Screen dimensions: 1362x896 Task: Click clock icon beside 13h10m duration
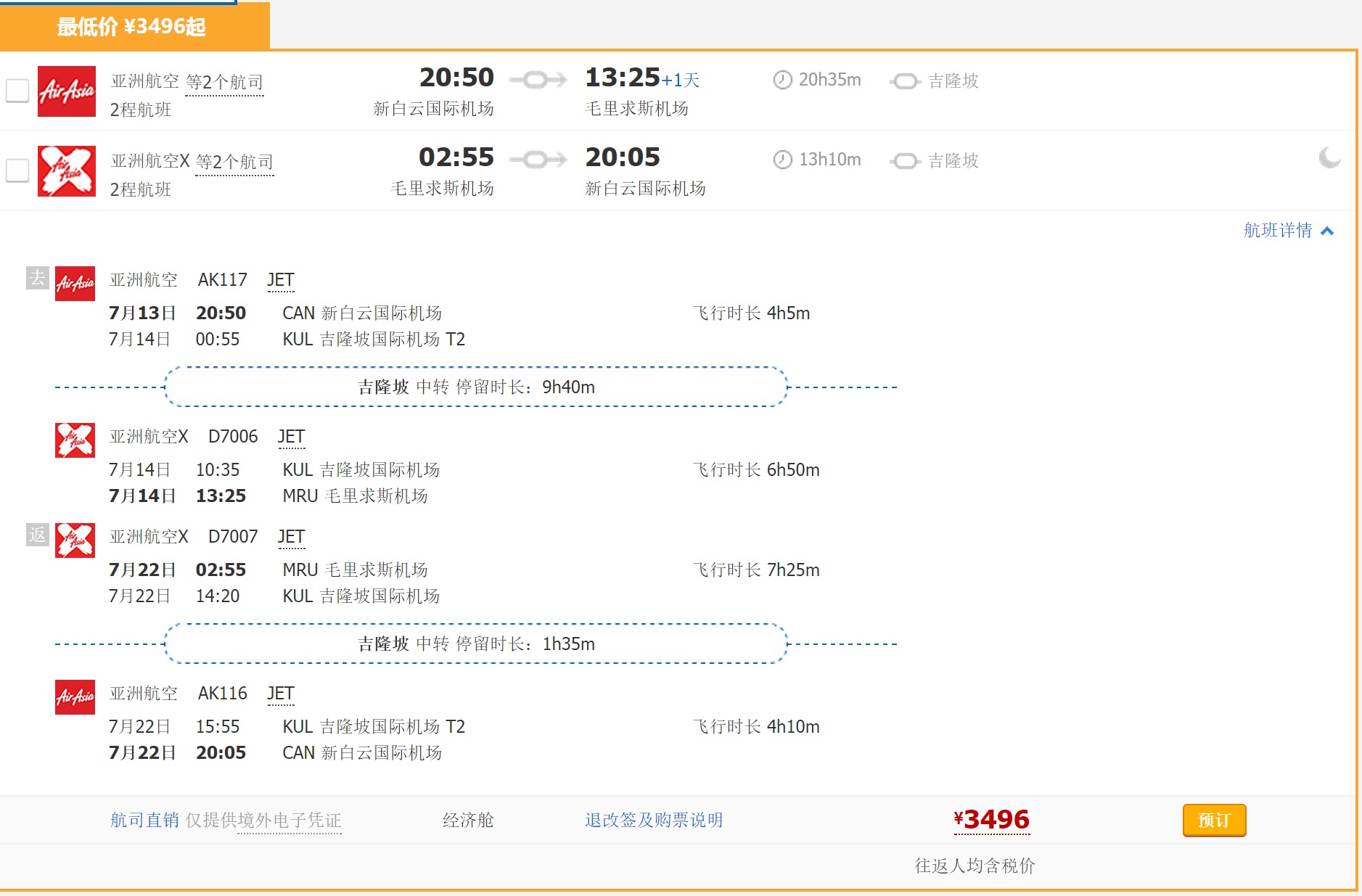[782, 160]
